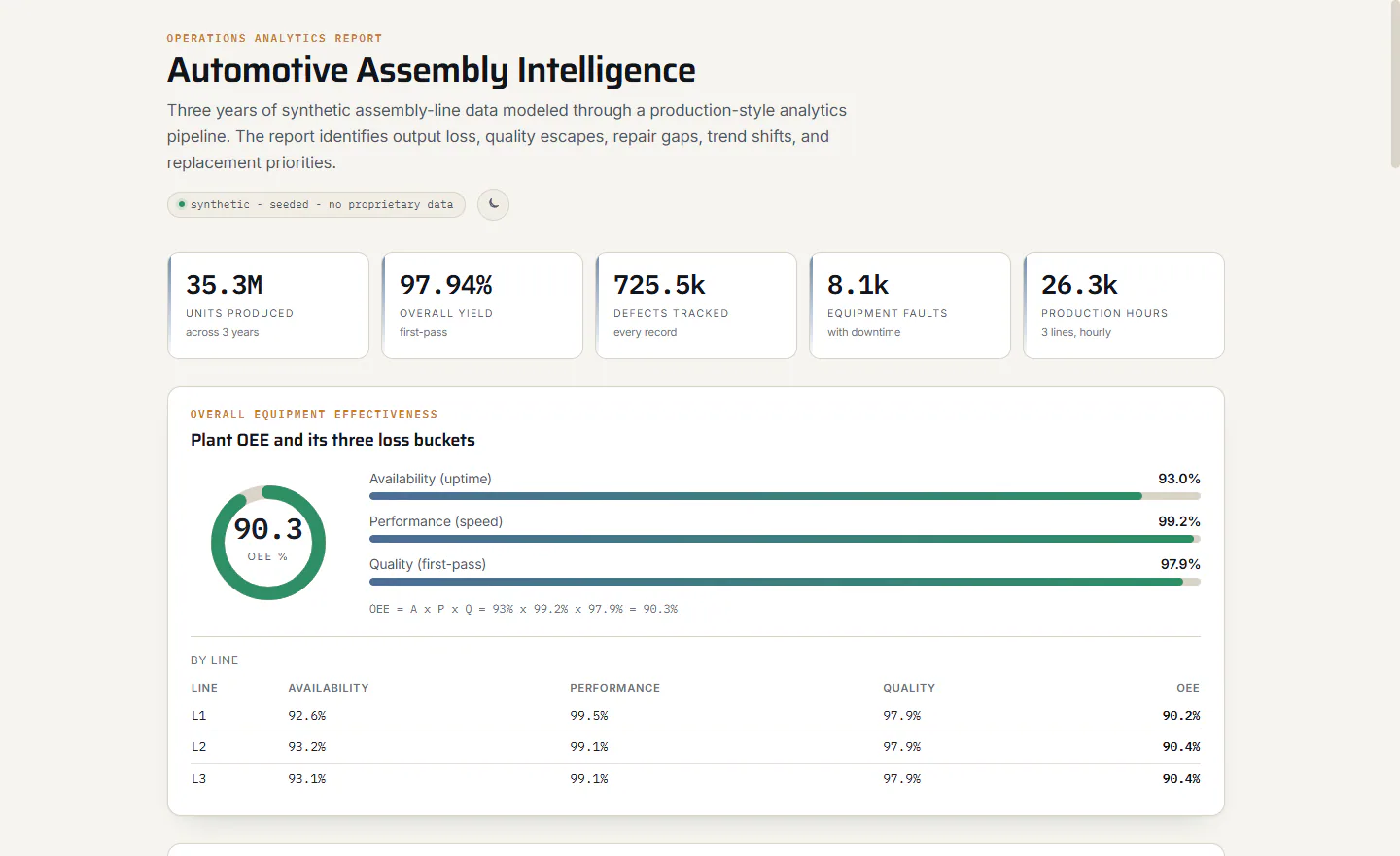Click the "Availability (uptime)" bar label
Screen dimensions: 1400x856
[x=431, y=479]
